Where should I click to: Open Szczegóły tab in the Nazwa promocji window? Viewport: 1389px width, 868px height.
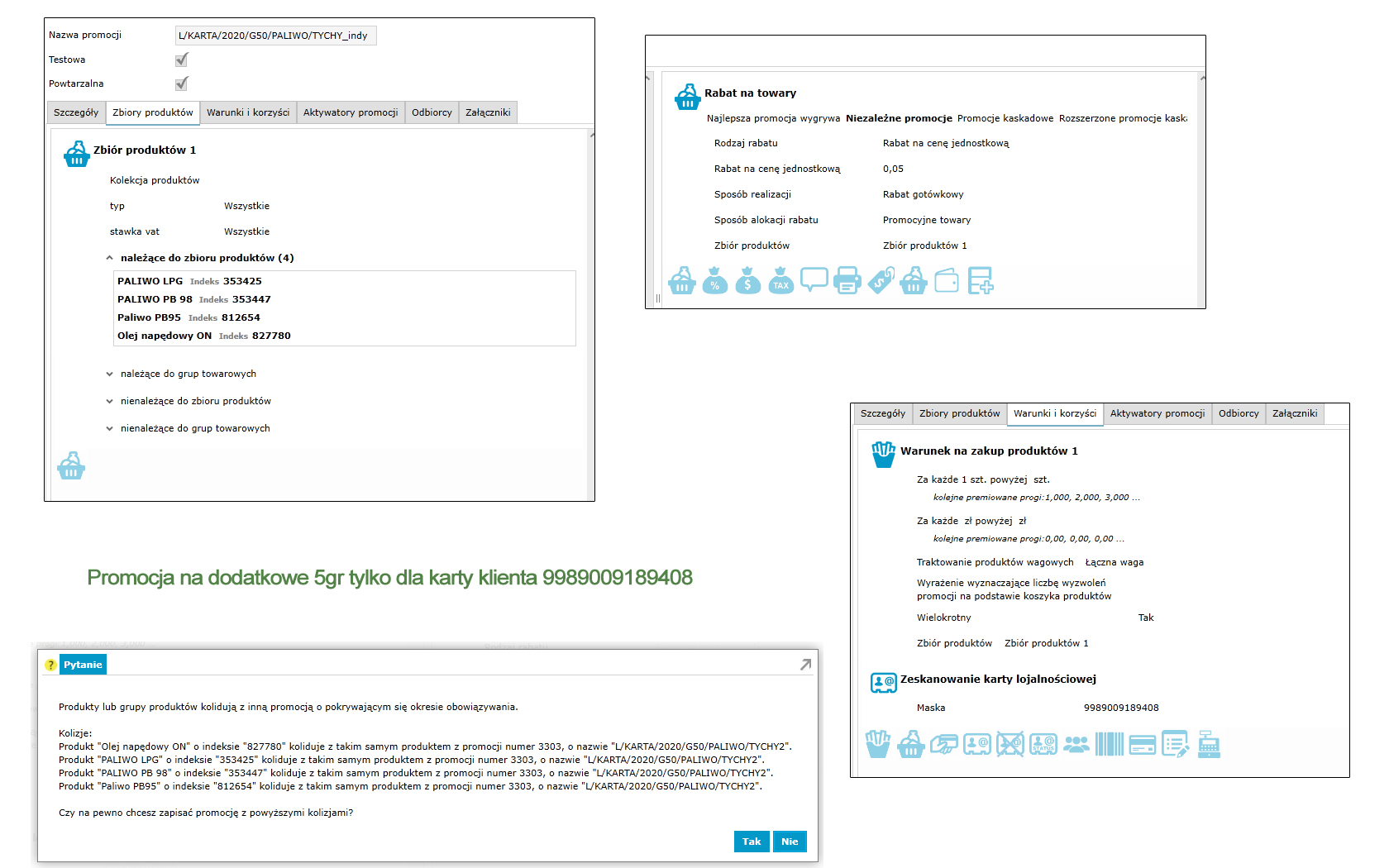(x=76, y=112)
